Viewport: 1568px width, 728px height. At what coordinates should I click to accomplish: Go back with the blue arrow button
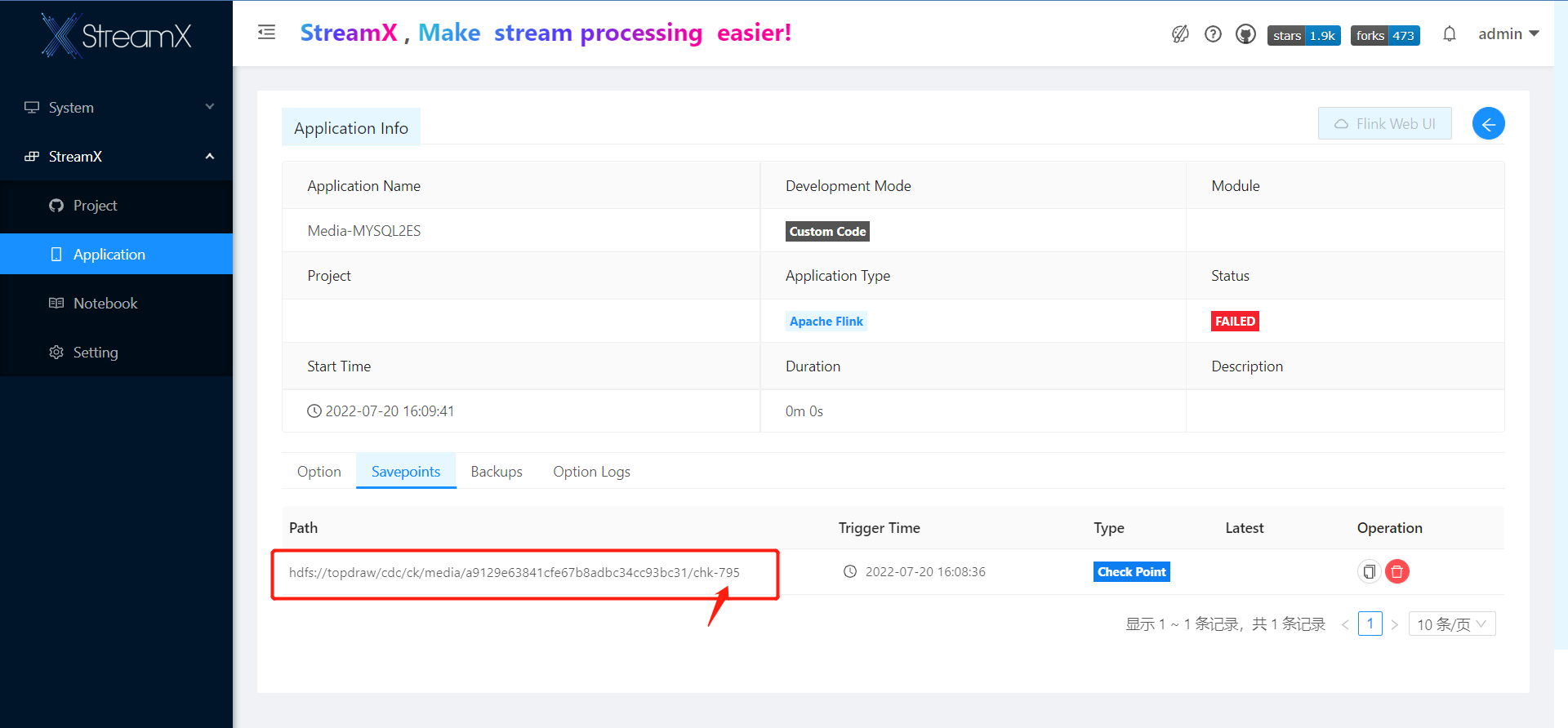[x=1488, y=123]
